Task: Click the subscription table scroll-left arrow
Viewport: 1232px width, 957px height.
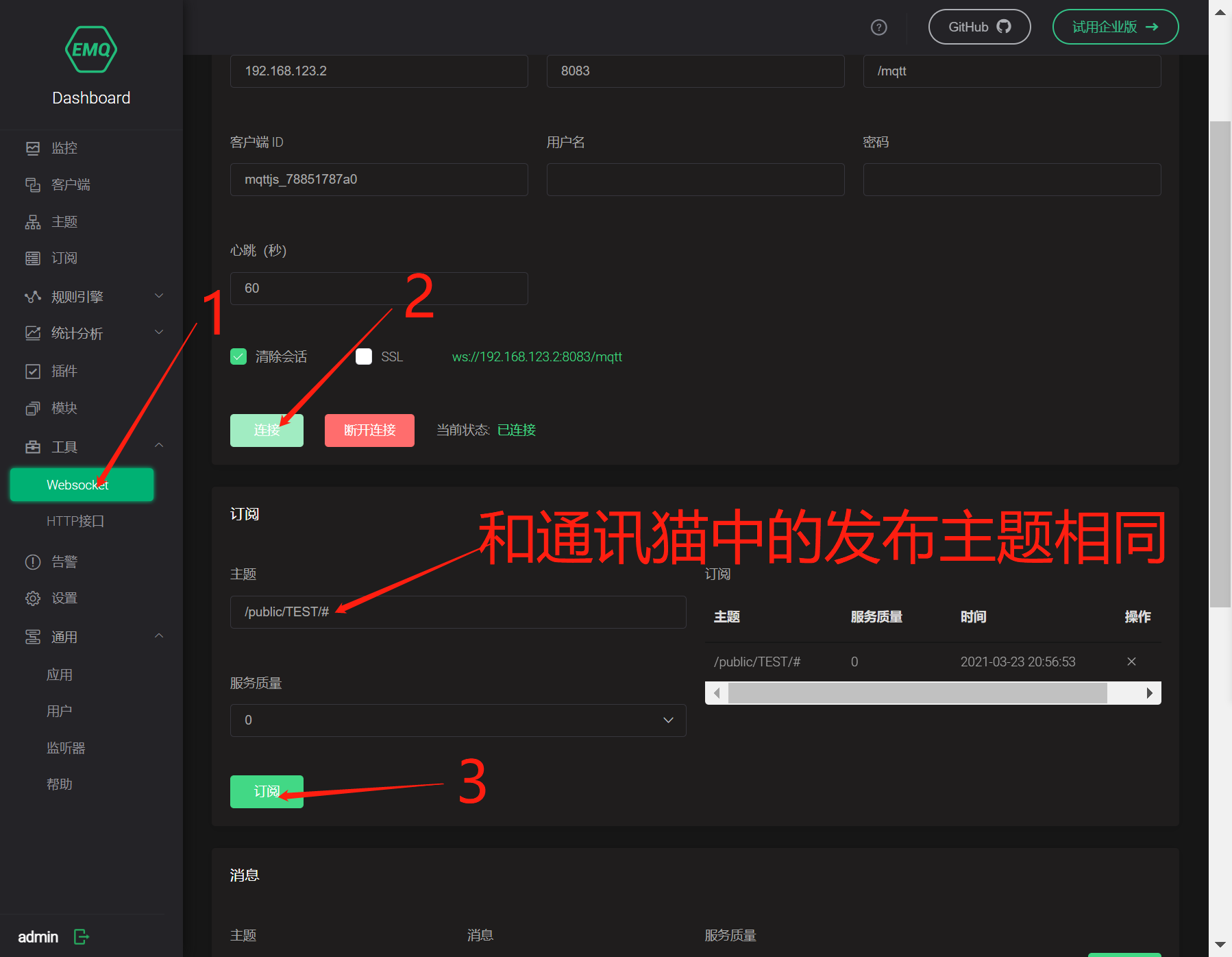Action: coord(717,693)
